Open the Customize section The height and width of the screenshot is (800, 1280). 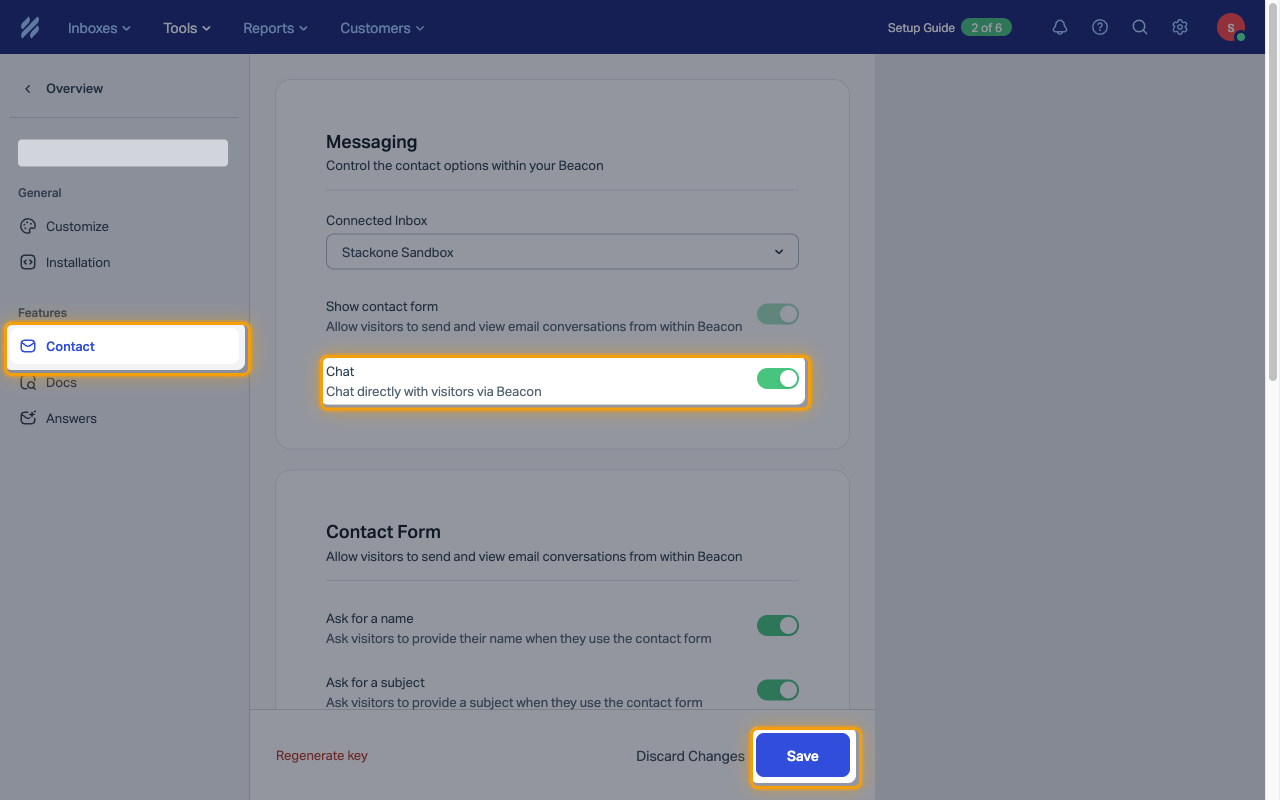tap(124, 226)
